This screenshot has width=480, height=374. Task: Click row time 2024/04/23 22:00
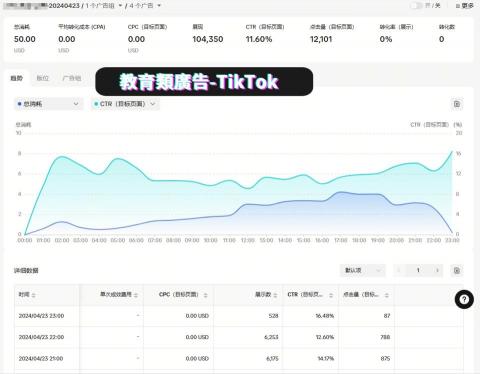[41, 337]
